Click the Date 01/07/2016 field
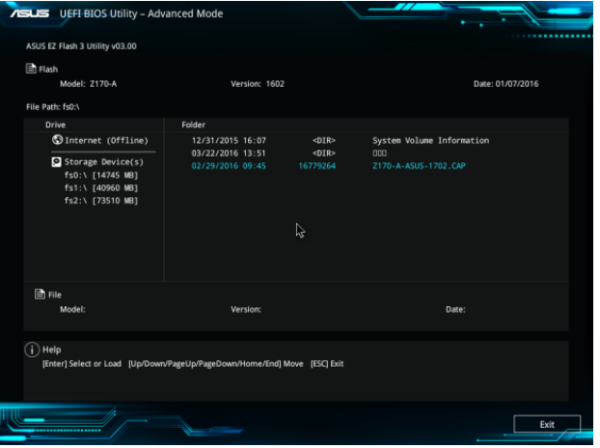 click(505, 83)
